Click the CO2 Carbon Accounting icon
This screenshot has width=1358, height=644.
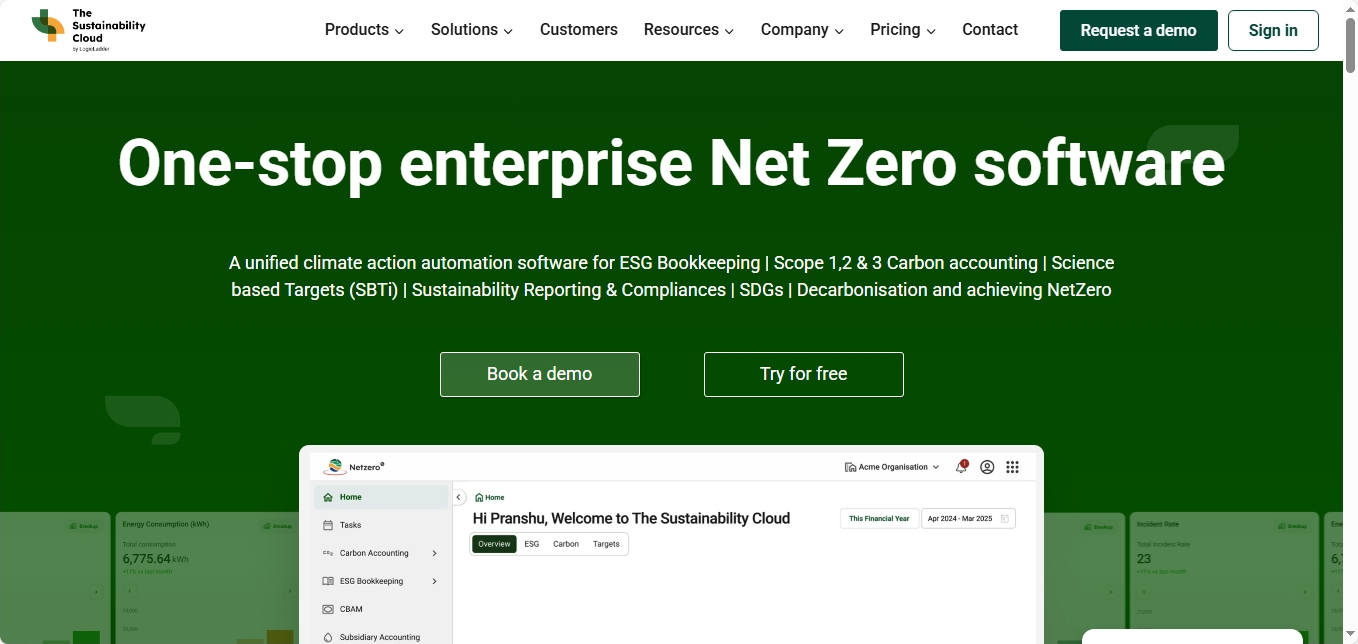pyautogui.click(x=328, y=553)
